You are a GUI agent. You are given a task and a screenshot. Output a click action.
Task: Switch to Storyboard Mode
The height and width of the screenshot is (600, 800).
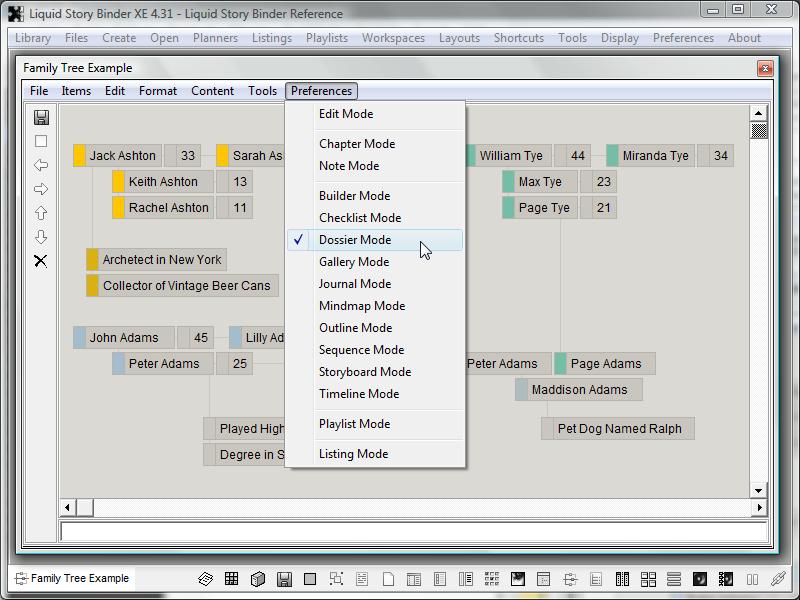click(365, 372)
